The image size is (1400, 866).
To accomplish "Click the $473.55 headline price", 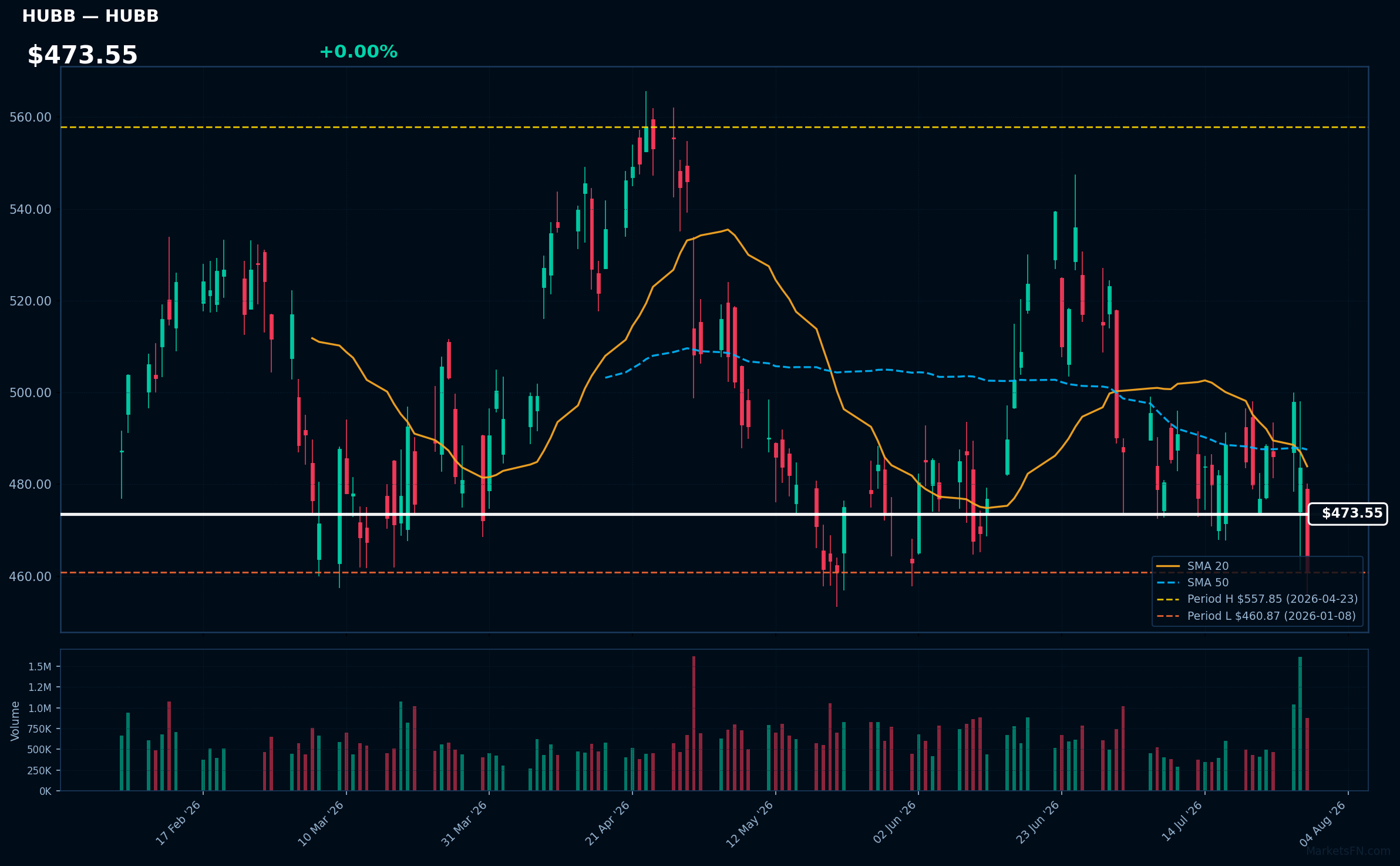I will [83, 55].
